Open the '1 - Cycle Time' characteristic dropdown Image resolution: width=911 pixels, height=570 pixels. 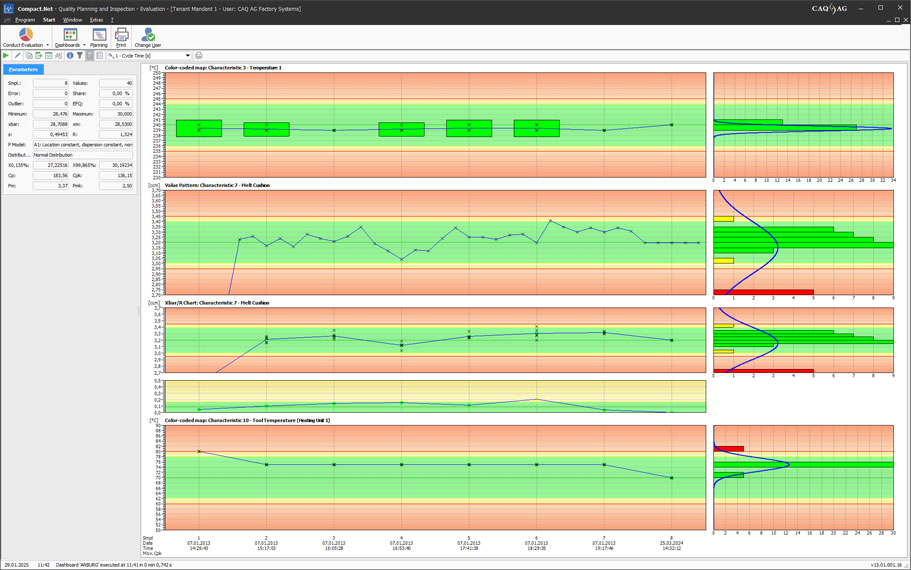[149, 56]
